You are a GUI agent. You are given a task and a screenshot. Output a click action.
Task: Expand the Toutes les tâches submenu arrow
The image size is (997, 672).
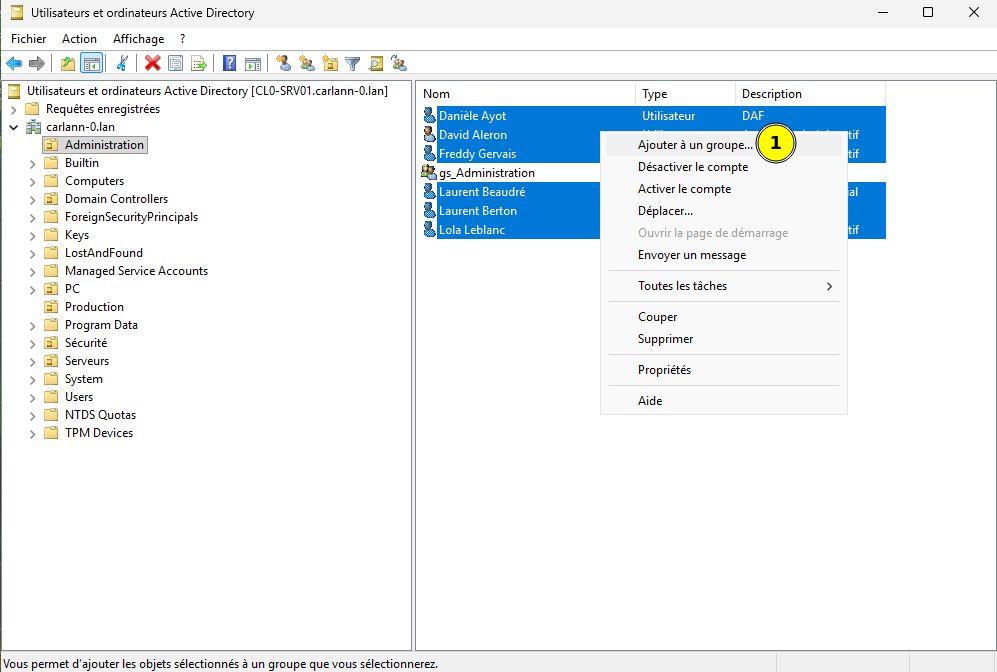pyautogui.click(x=829, y=286)
